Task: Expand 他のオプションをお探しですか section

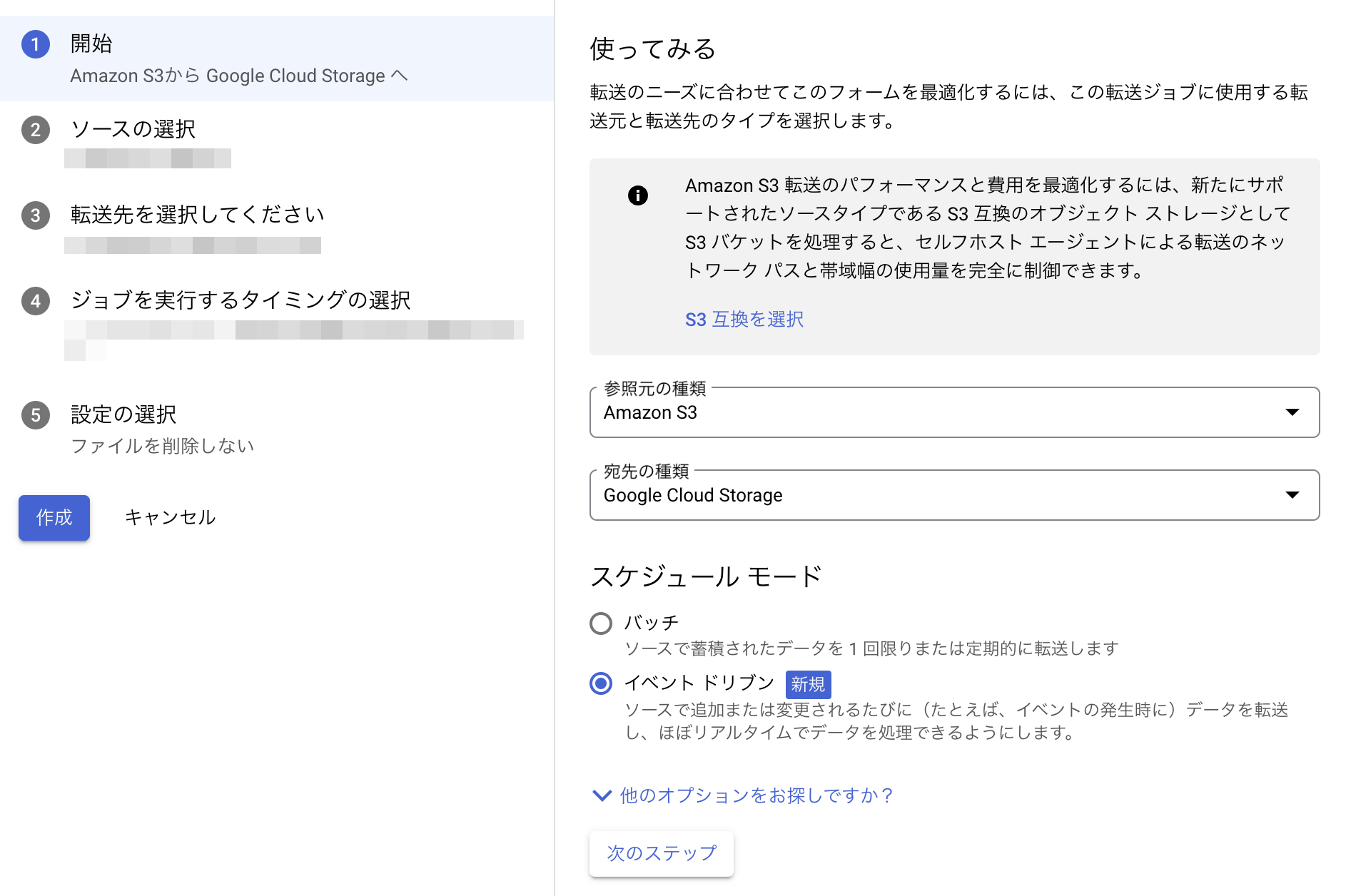Action: pyautogui.click(x=754, y=795)
